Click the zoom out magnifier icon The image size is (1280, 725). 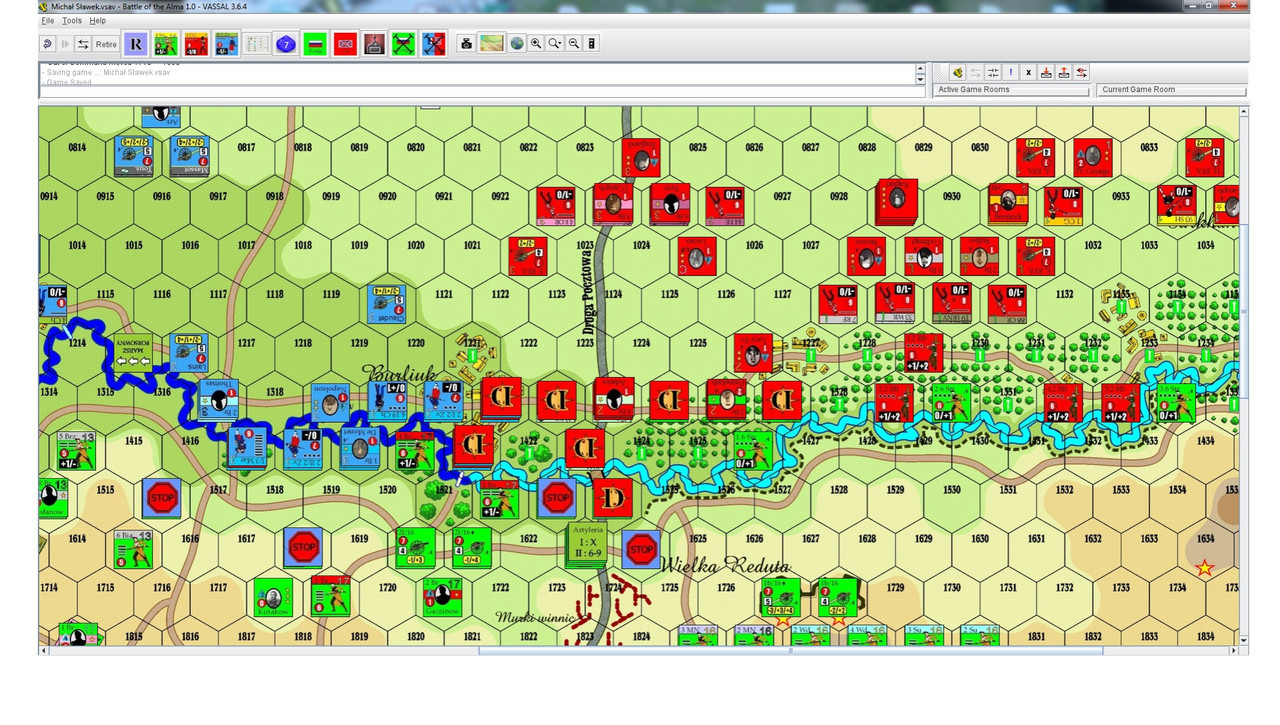click(x=574, y=44)
